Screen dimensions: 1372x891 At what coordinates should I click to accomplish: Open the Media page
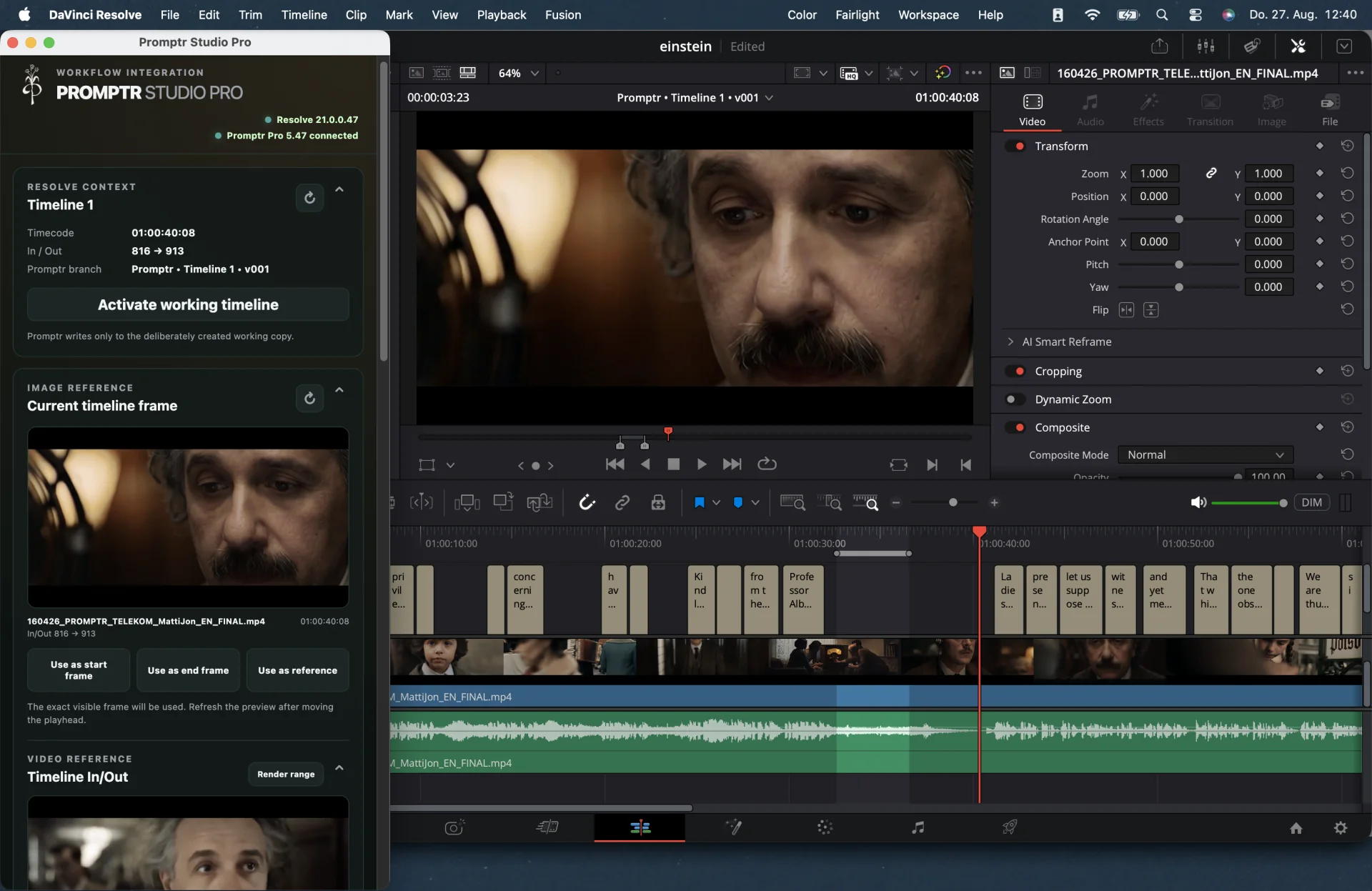[x=454, y=827]
